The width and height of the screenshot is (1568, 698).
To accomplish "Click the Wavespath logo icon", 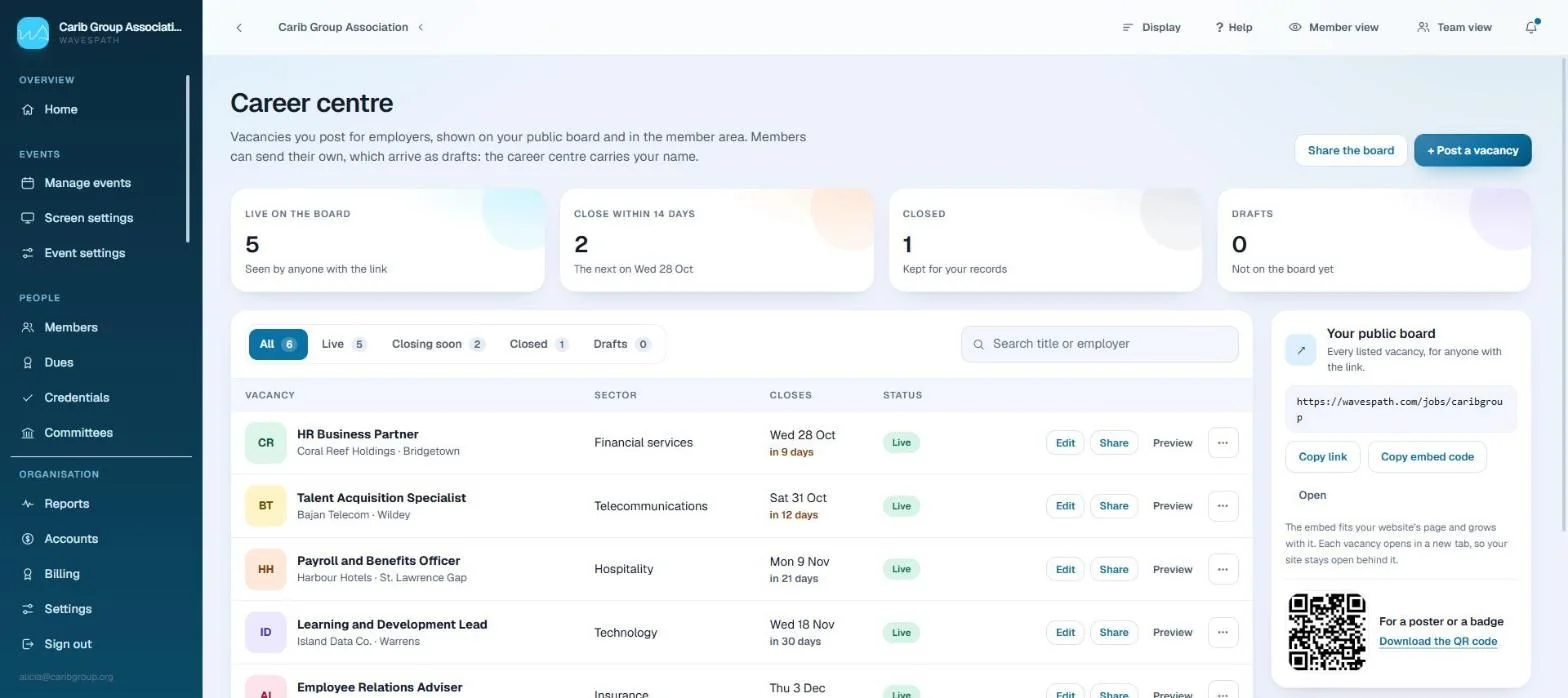I will coord(33,33).
